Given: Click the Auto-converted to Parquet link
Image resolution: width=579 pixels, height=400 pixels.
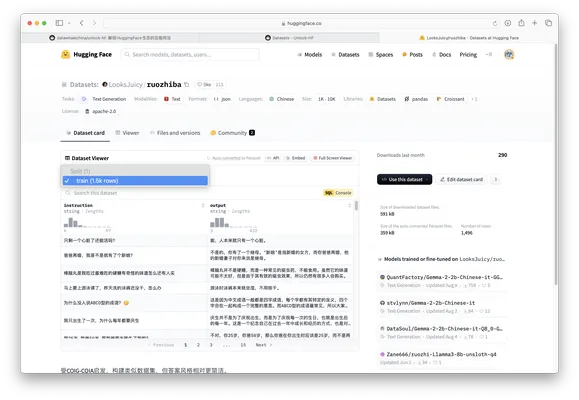Looking at the screenshot, I should coord(233,158).
